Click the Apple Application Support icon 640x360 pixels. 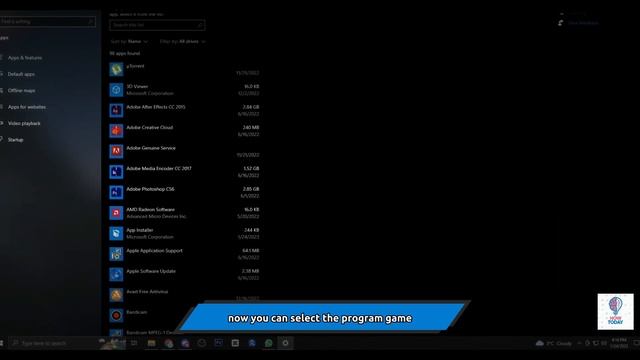(116, 254)
